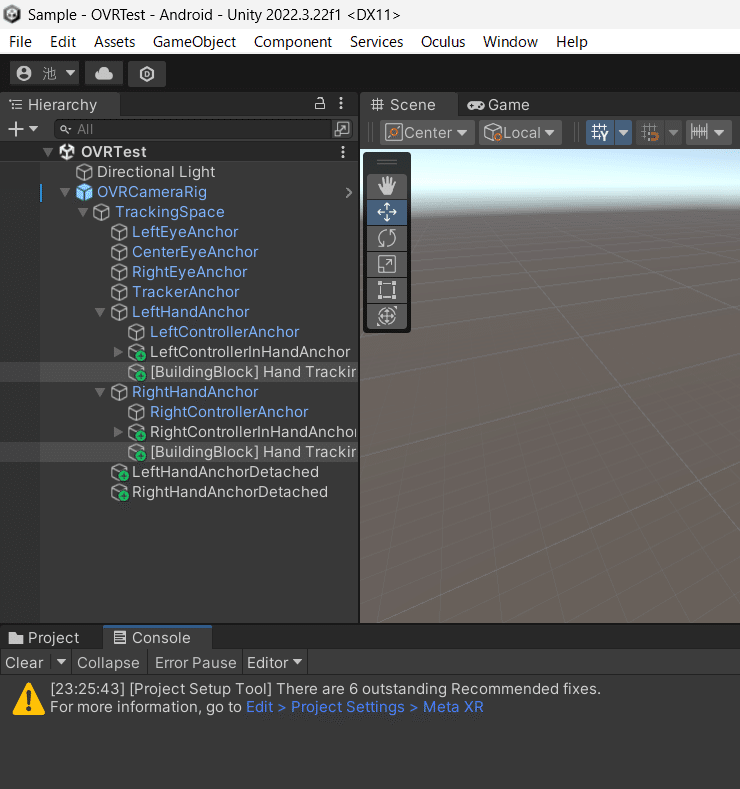Viewport: 740px width, 789px height.
Task: Open the Window menu
Action: click(x=510, y=42)
